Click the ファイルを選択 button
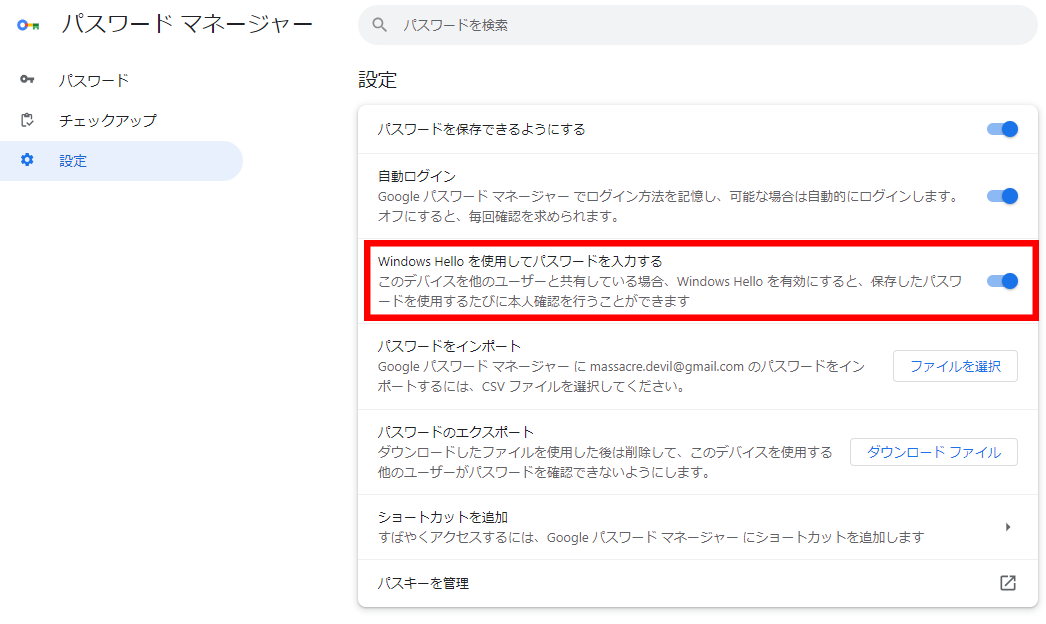The height and width of the screenshot is (624, 1046). pos(954,367)
